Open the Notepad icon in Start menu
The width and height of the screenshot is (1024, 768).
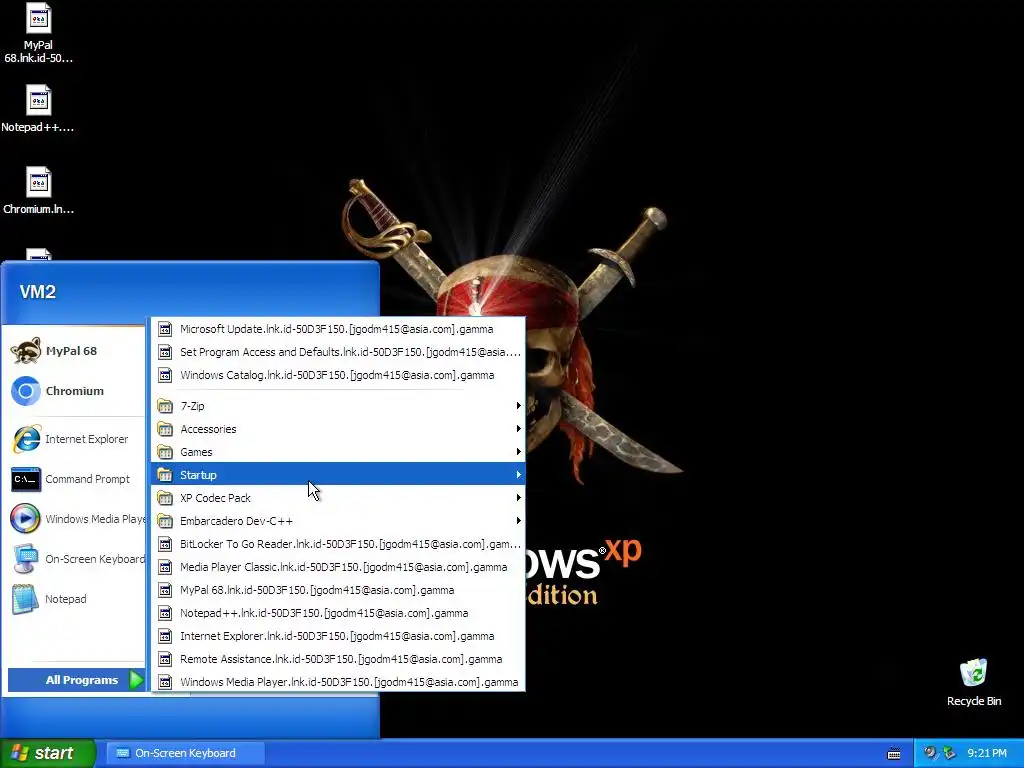click(25, 599)
